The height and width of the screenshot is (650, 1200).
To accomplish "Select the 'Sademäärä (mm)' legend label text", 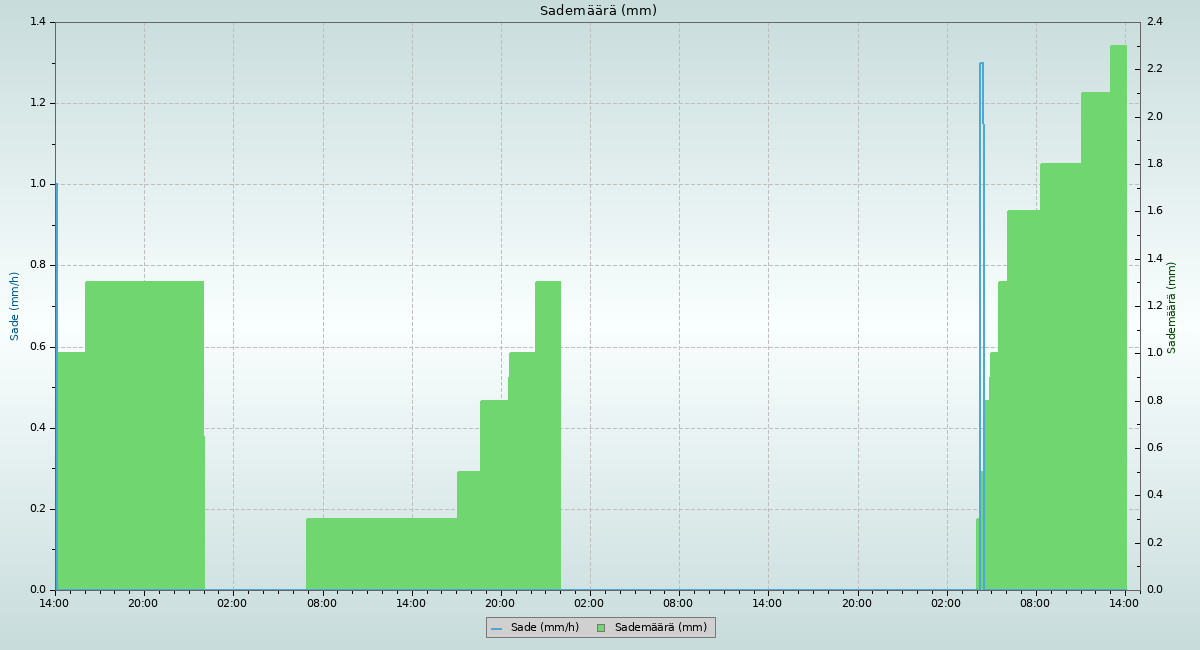I will (660, 628).
